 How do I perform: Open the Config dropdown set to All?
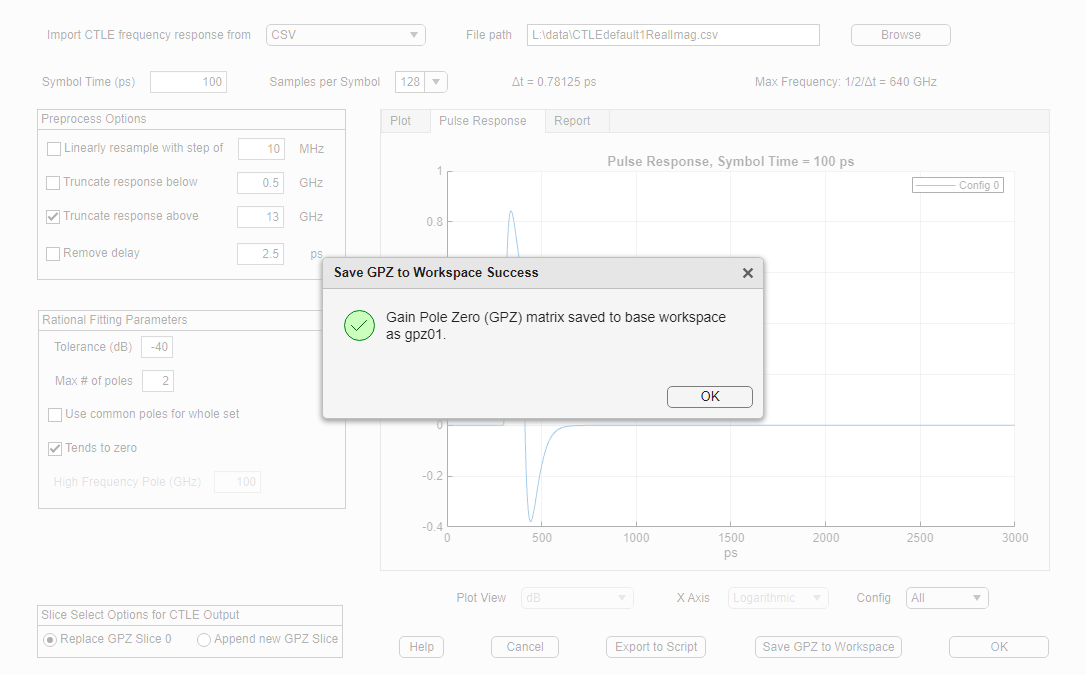coord(946,598)
